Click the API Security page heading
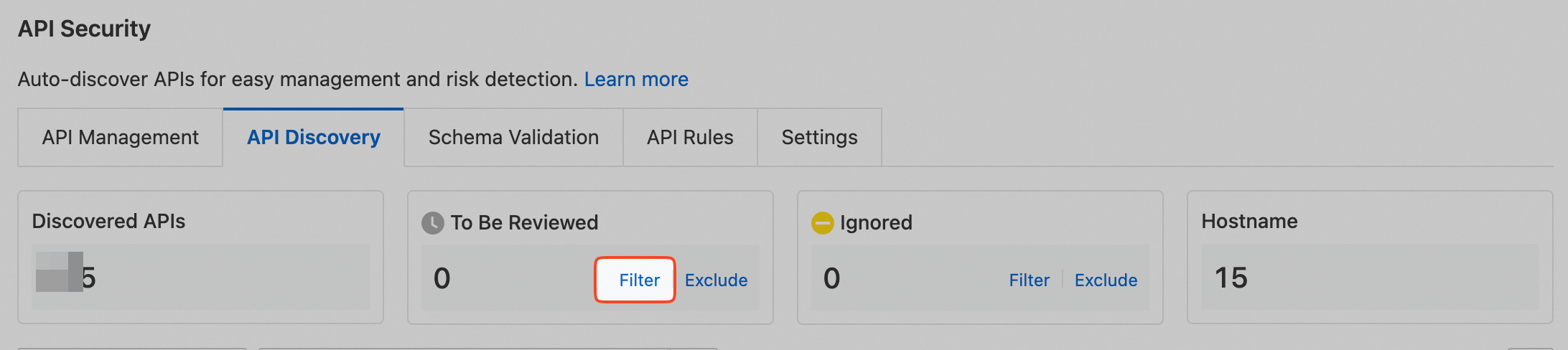 (x=84, y=29)
